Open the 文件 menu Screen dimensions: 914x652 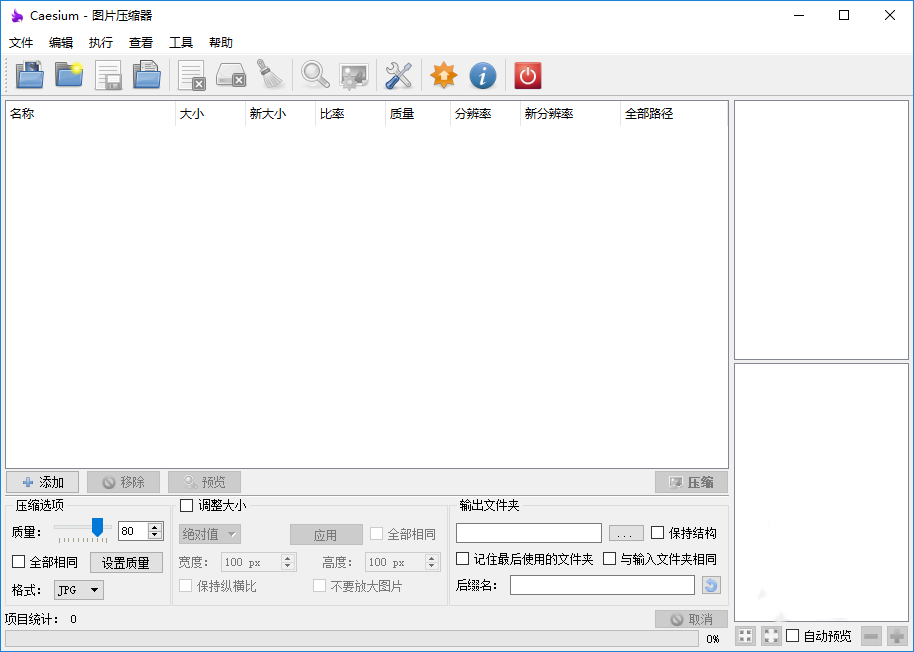pyautogui.click(x=21, y=43)
